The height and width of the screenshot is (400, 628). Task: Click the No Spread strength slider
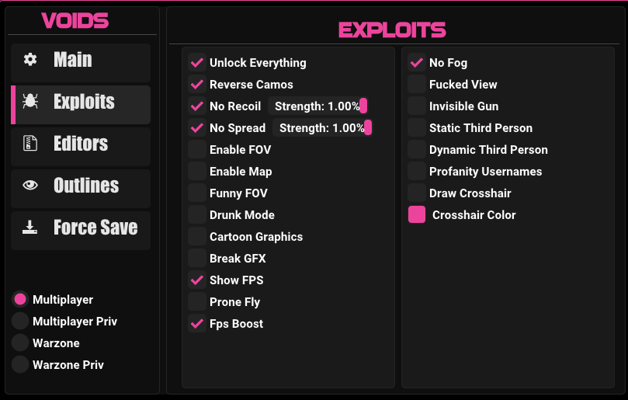324,128
